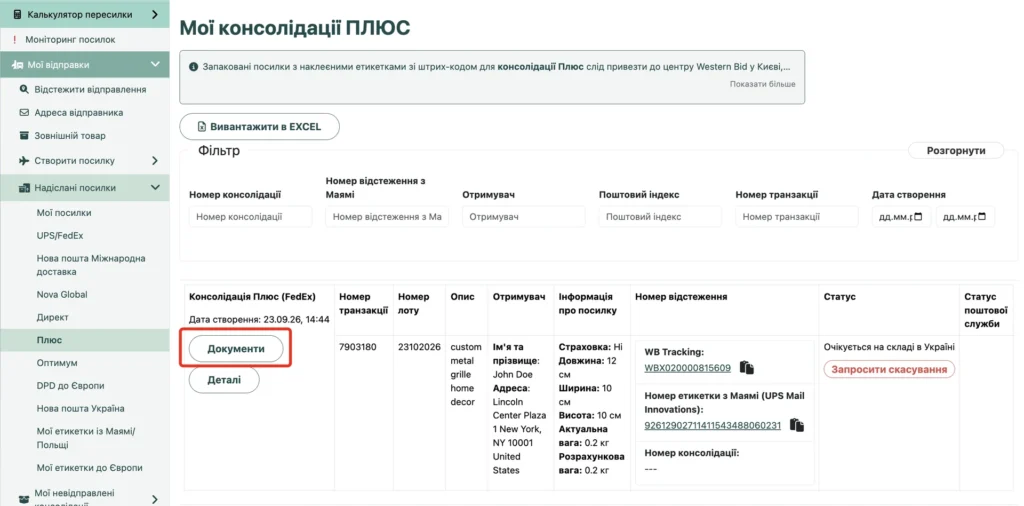Expand Мої невідправлені консолідації chevron
Image resolution: width=1024 pixels, height=506 pixels.
155,499
